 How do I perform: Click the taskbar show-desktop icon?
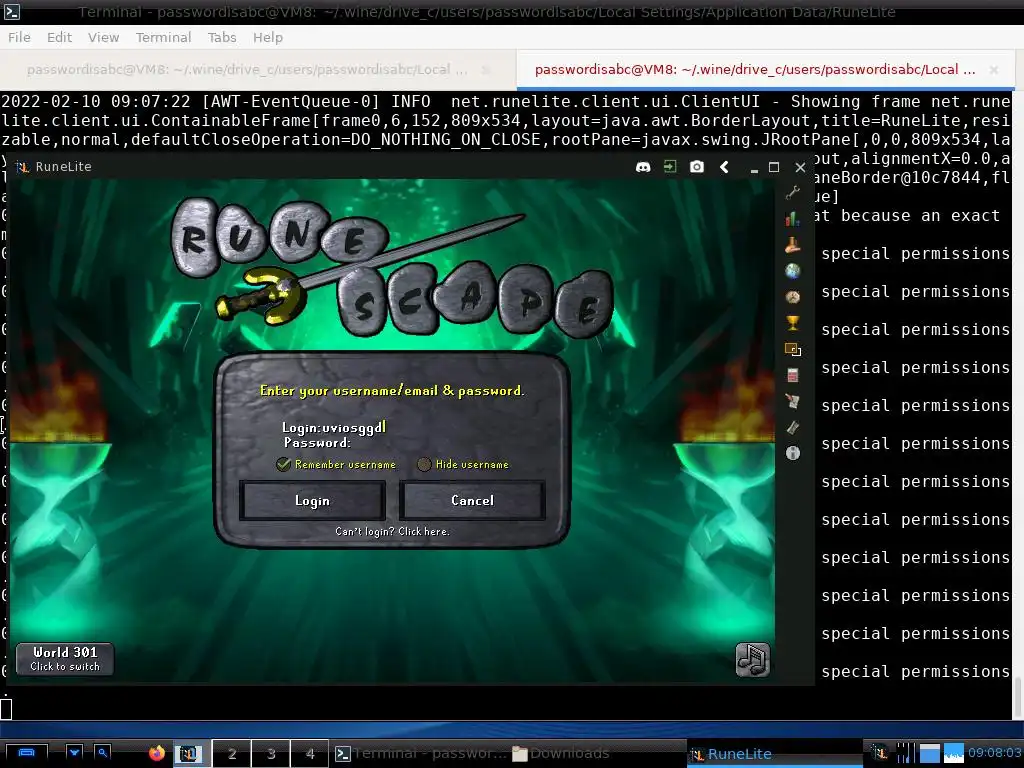point(26,754)
